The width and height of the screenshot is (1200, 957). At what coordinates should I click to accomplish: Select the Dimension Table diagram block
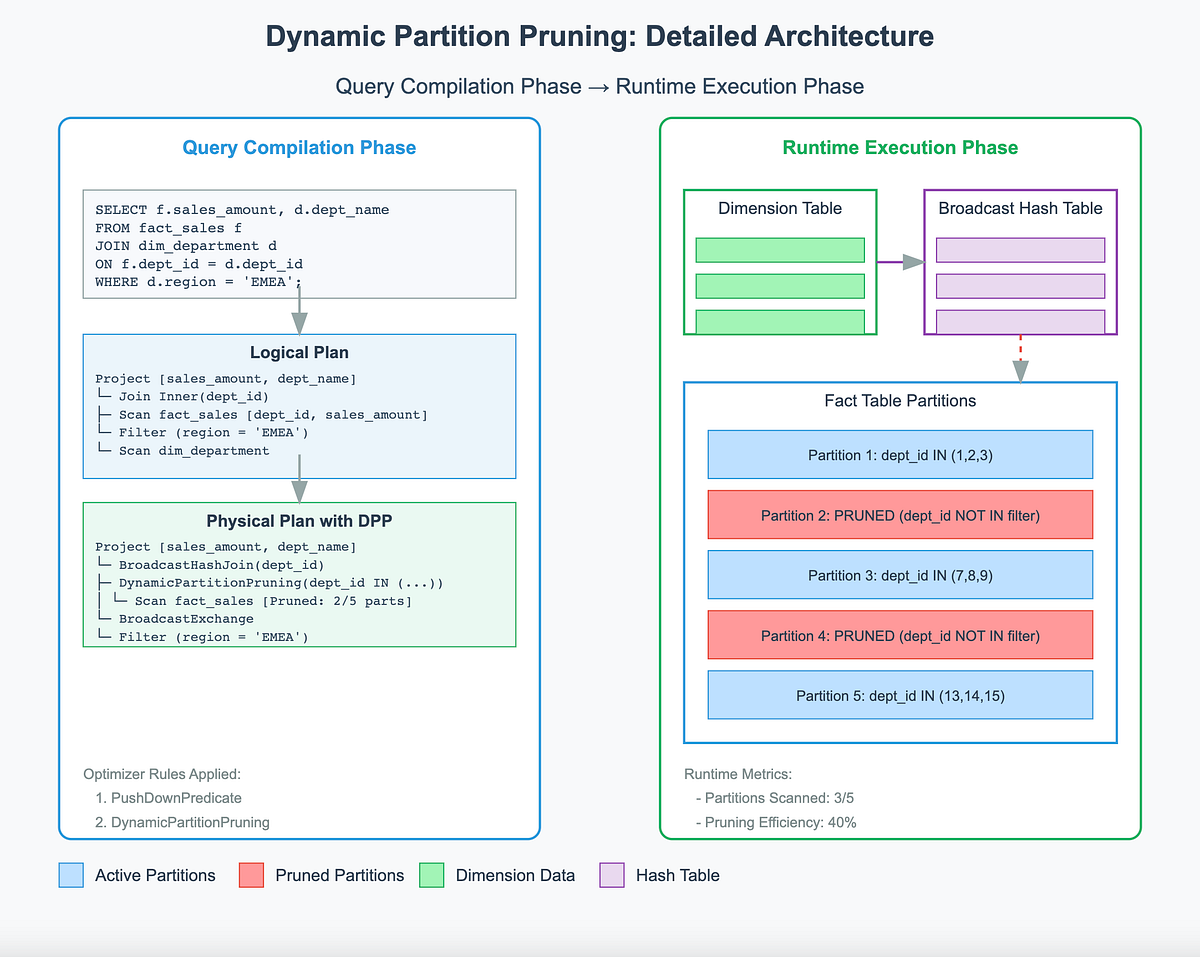pyautogui.click(x=780, y=262)
